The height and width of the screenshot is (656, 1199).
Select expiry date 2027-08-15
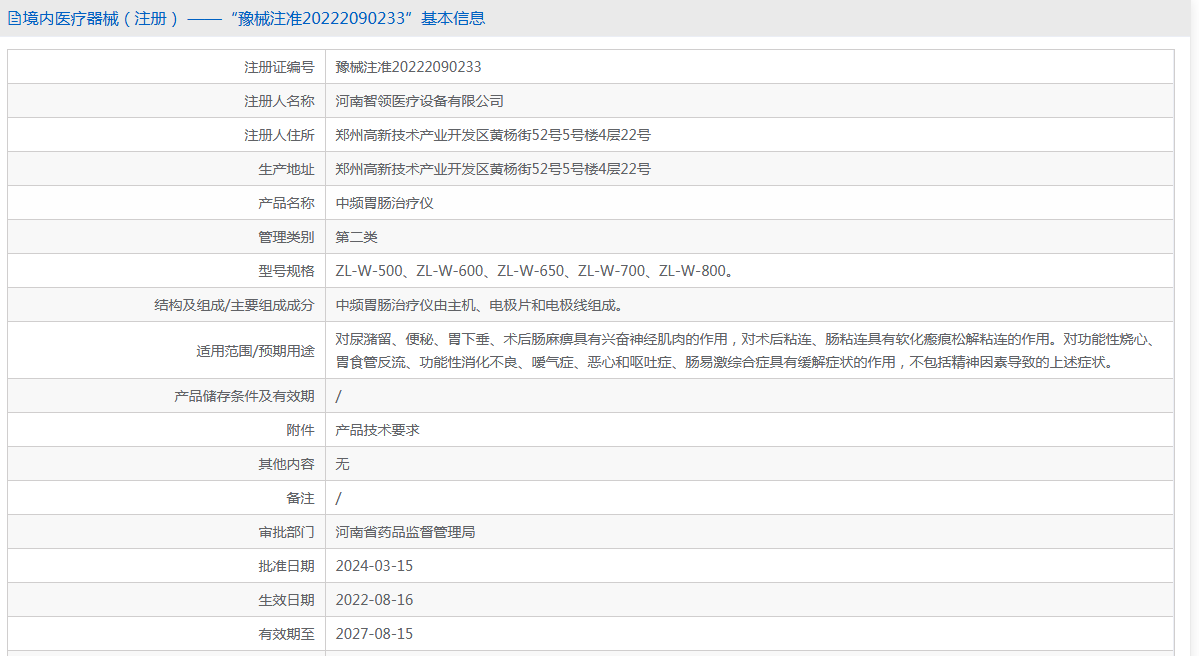click(x=374, y=634)
